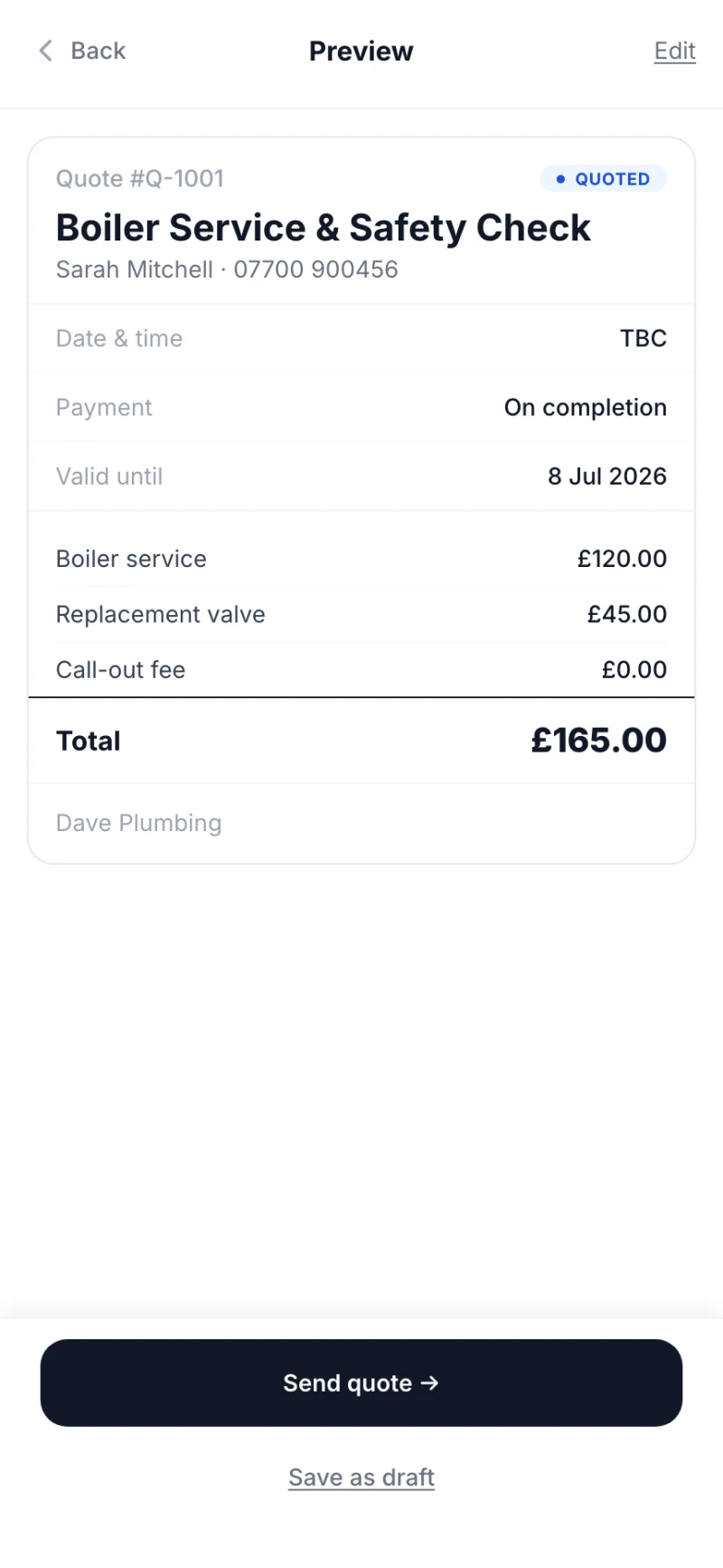Send the quote with the dark button
Viewport: 723px width, 1568px height.
pyautogui.click(x=361, y=1383)
